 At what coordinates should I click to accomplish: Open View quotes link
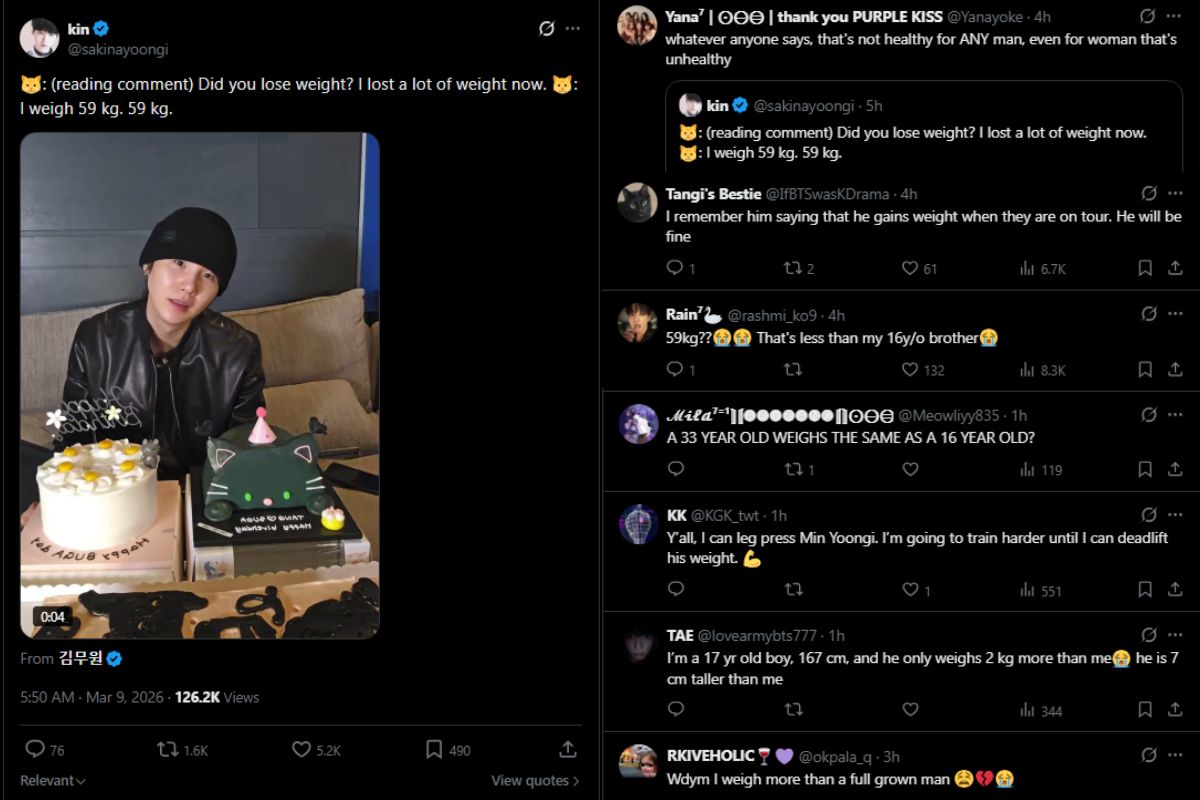(534, 781)
